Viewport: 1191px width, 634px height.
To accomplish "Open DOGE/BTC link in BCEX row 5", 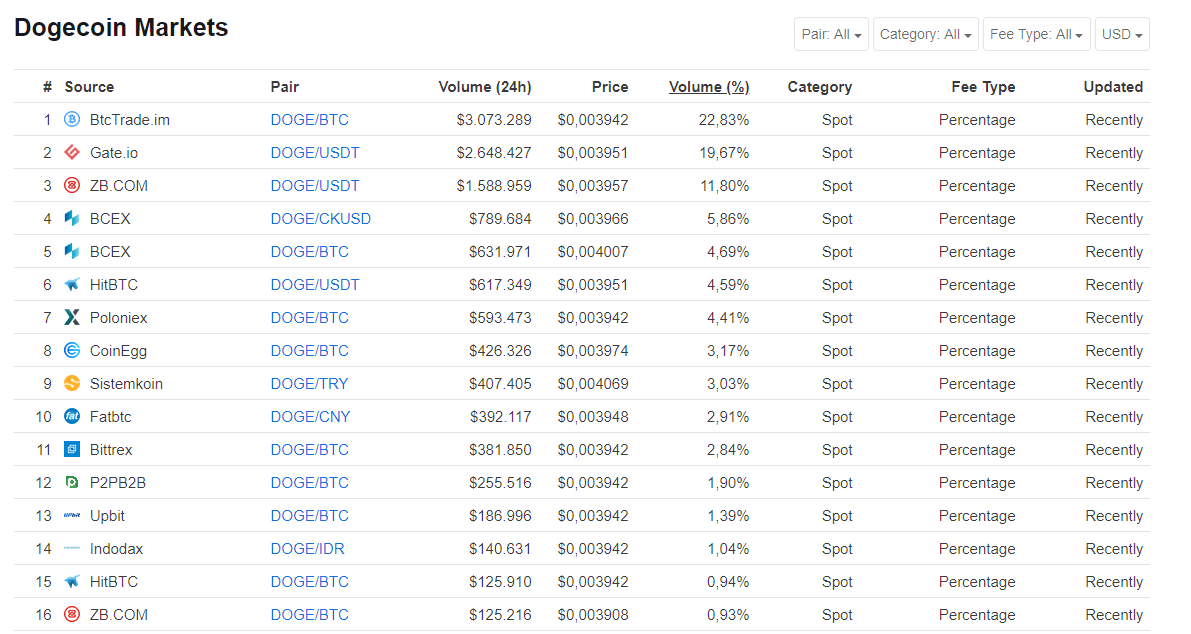I will point(309,252).
